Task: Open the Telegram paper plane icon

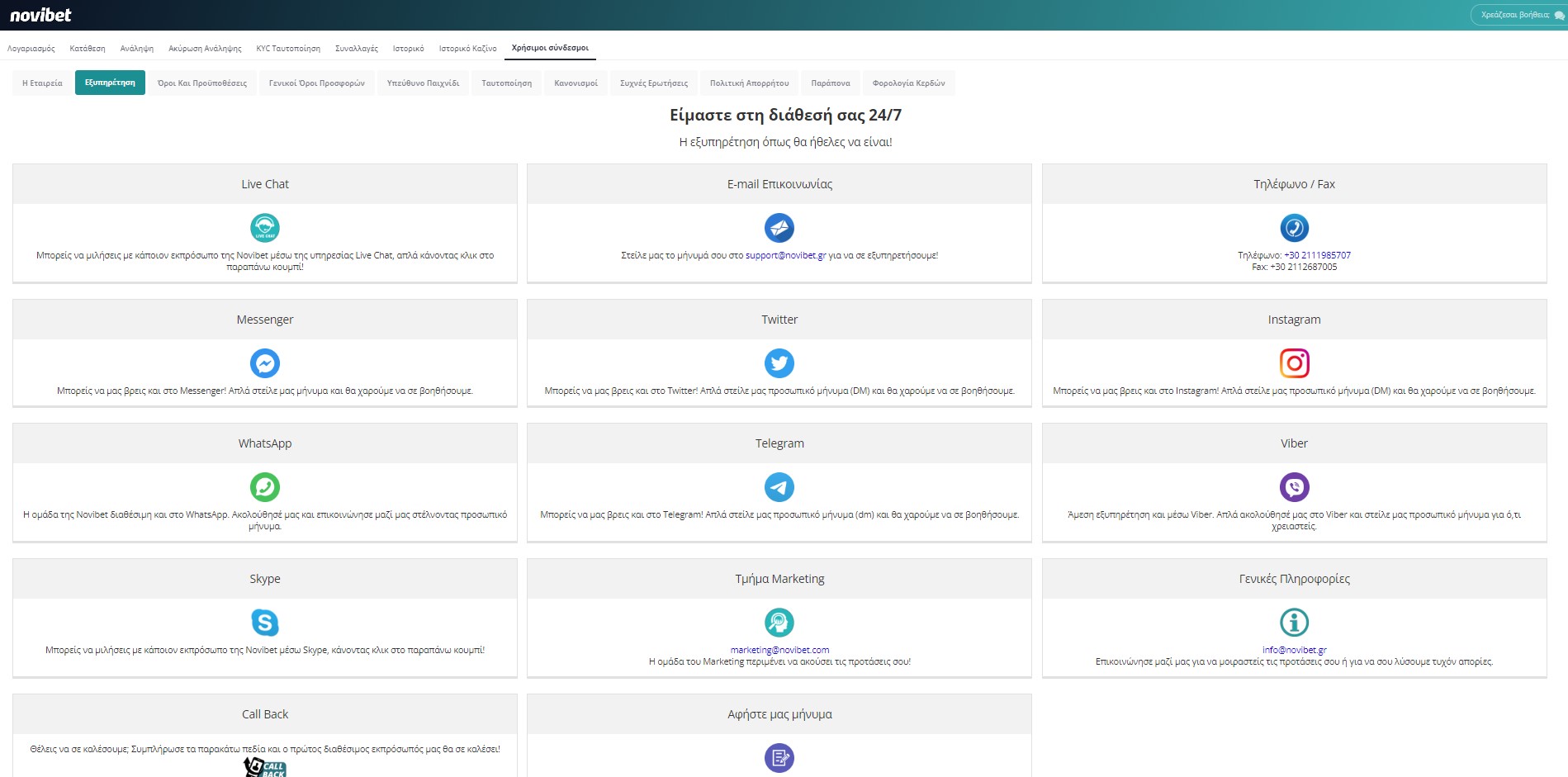Action: 779,487
